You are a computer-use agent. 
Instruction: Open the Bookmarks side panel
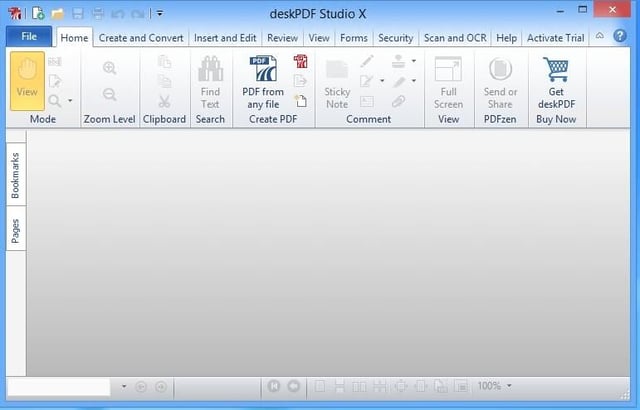(16, 175)
